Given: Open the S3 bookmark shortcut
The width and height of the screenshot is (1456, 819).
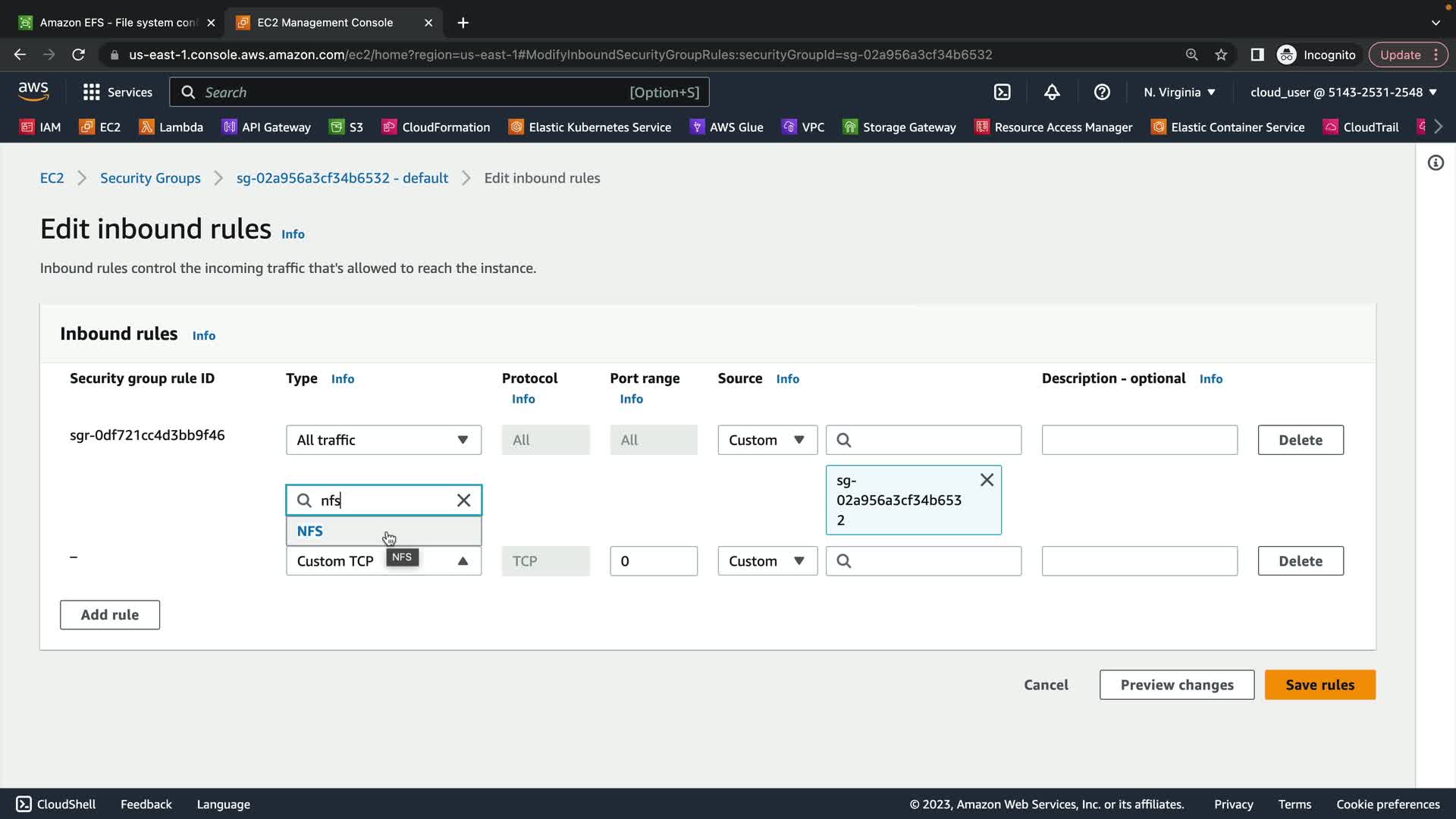Looking at the screenshot, I should [x=347, y=127].
